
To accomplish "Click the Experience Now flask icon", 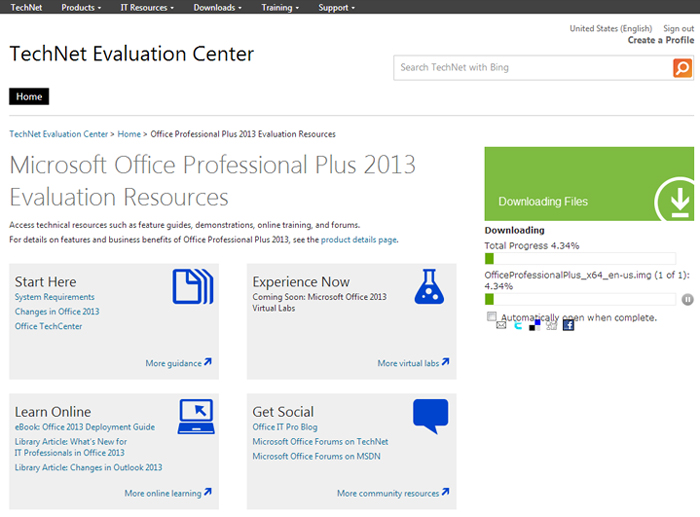I will tap(429, 287).
